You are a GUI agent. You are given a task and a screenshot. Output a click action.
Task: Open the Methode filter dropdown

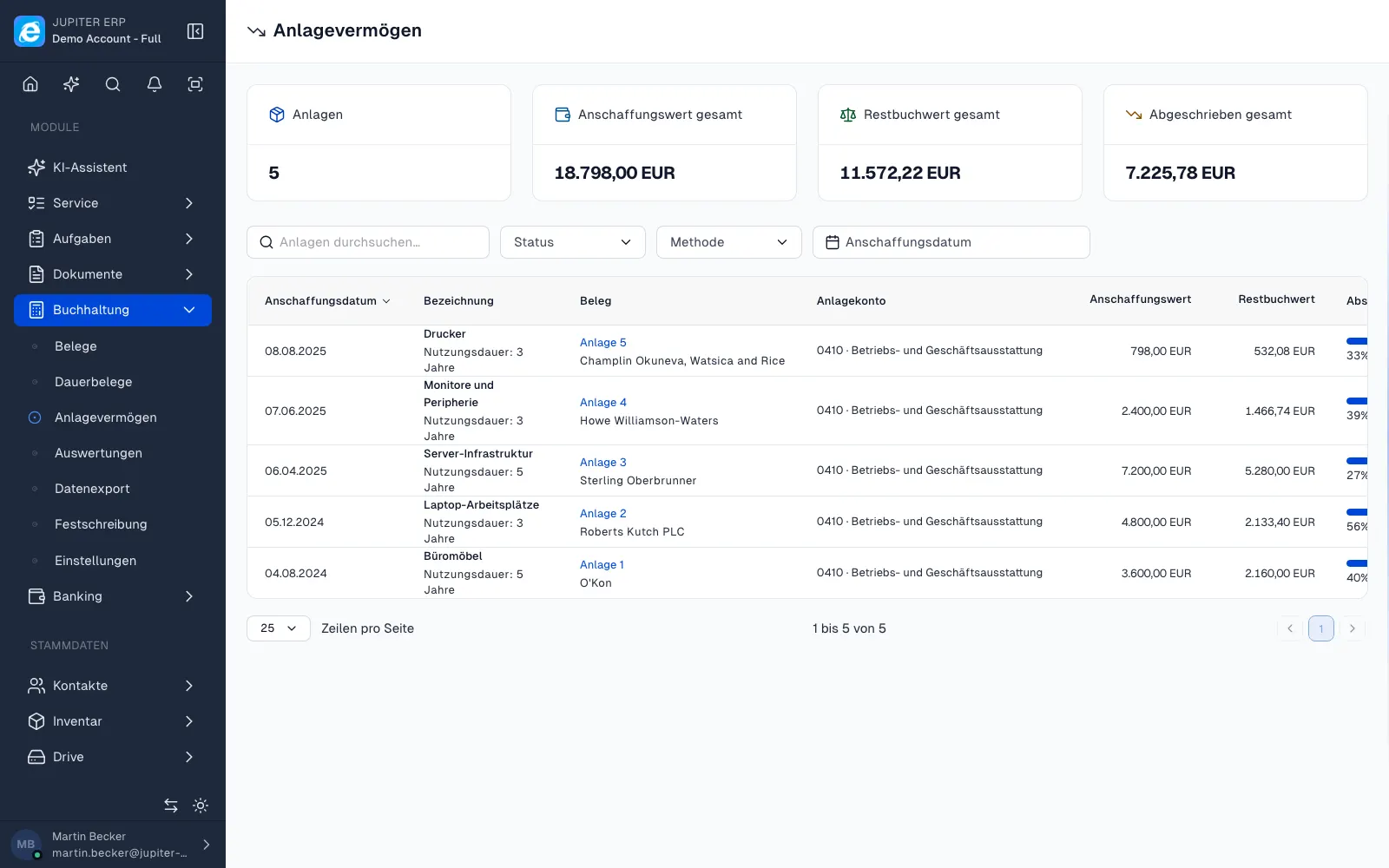pos(729,242)
